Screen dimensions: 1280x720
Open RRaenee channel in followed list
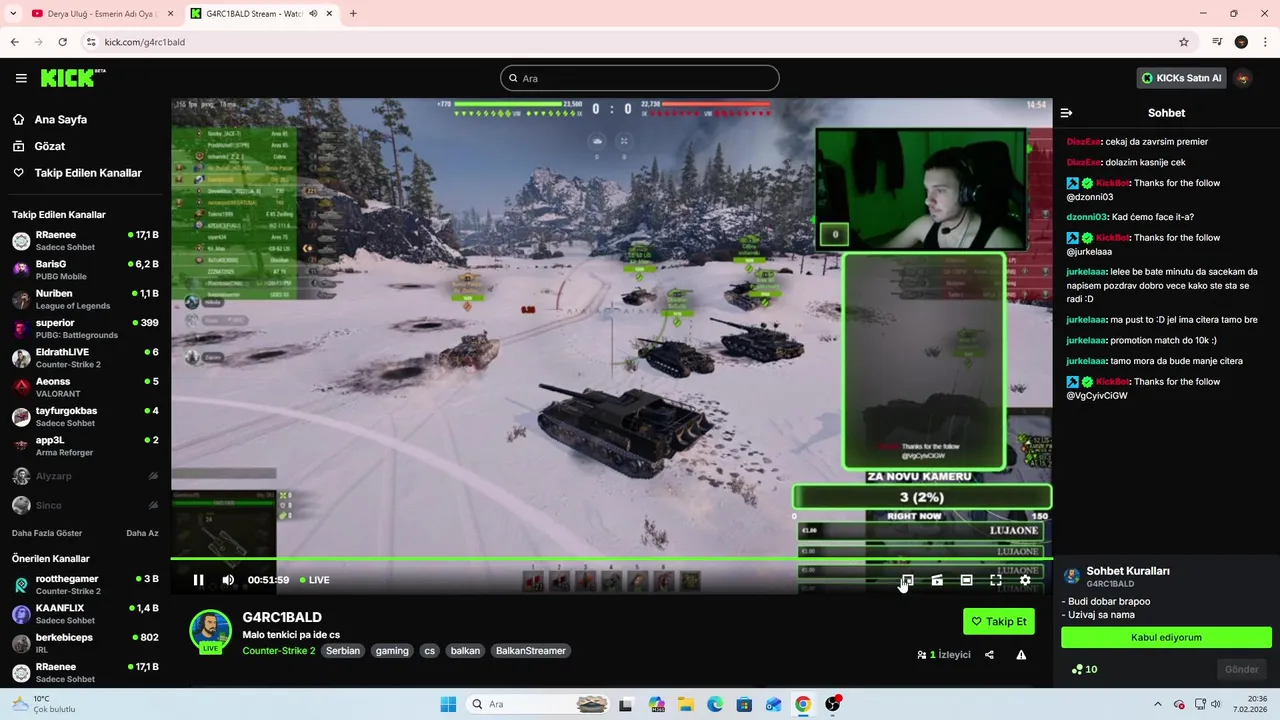click(85, 241)
